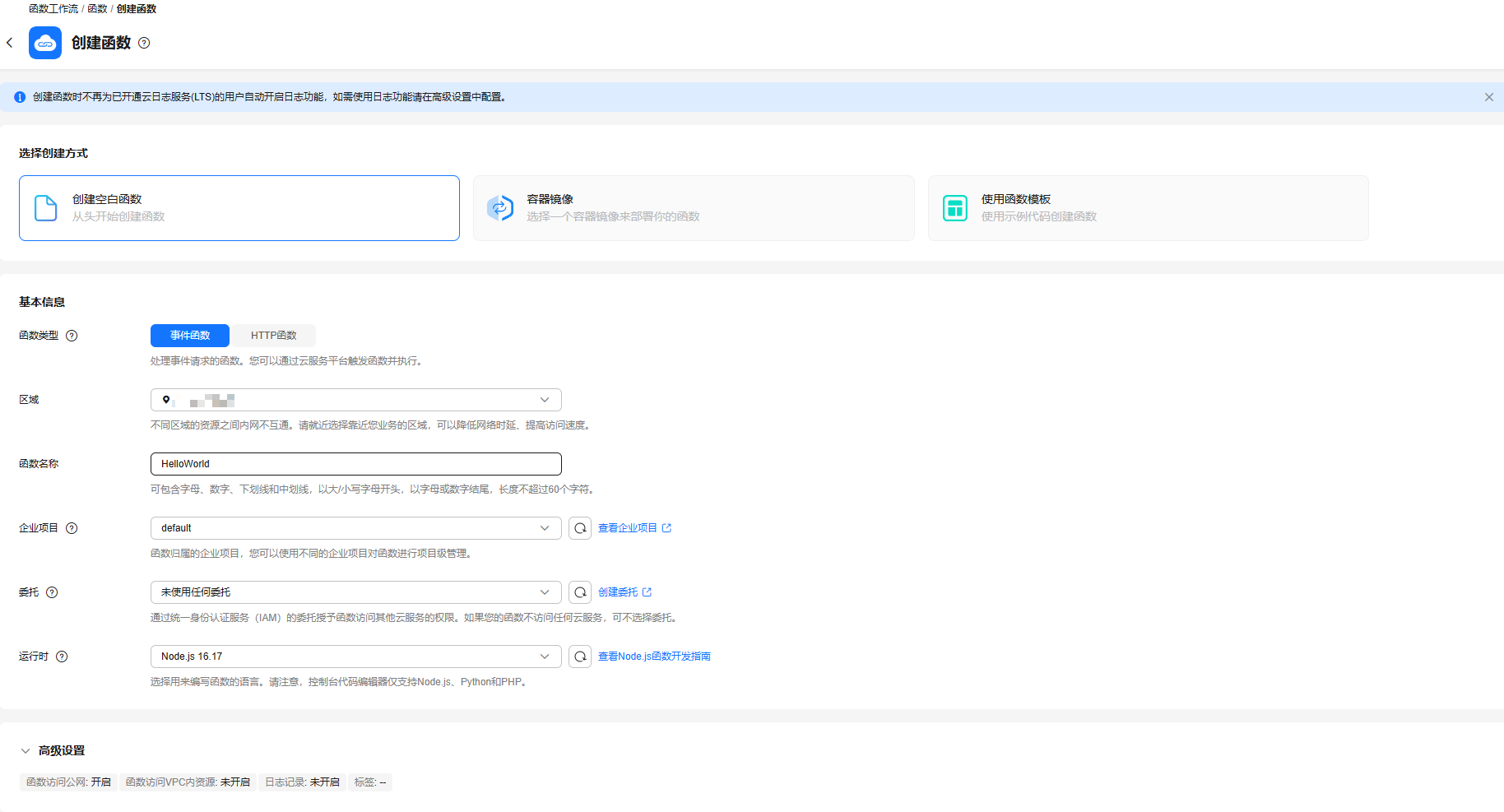
Task: Click external link icon beside 创建委托
Action: point(647,592)
